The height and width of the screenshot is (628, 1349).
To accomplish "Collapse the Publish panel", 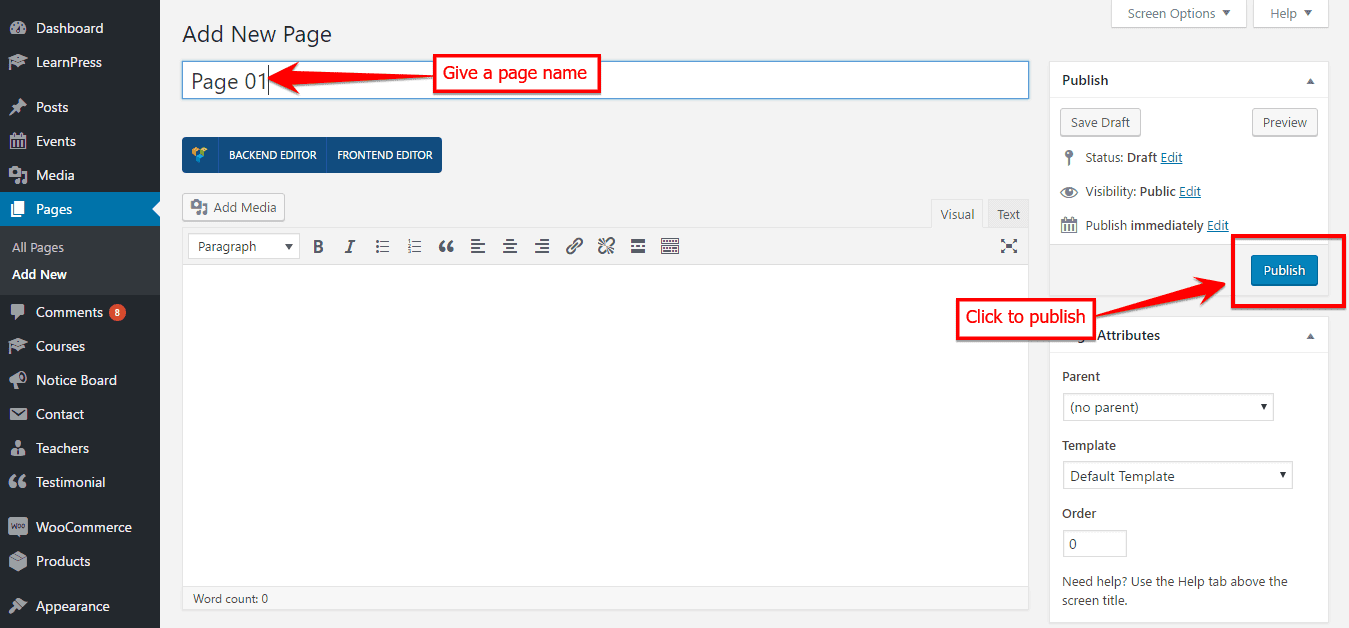I will 1310,81.
